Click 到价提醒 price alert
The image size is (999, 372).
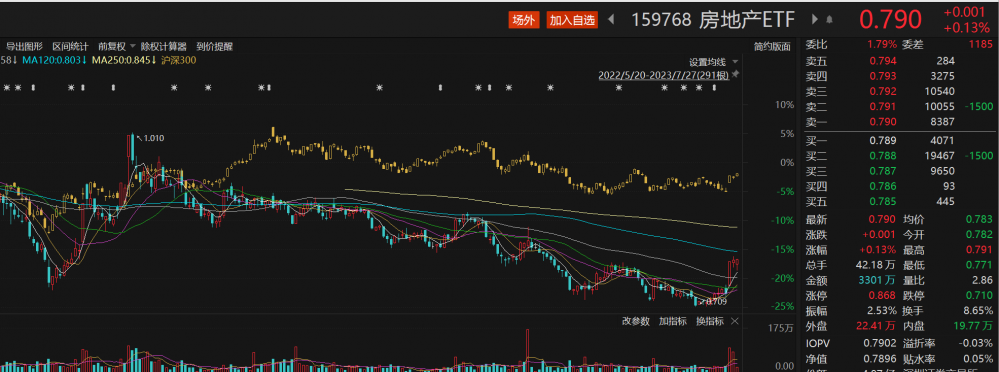coord(215,46)
